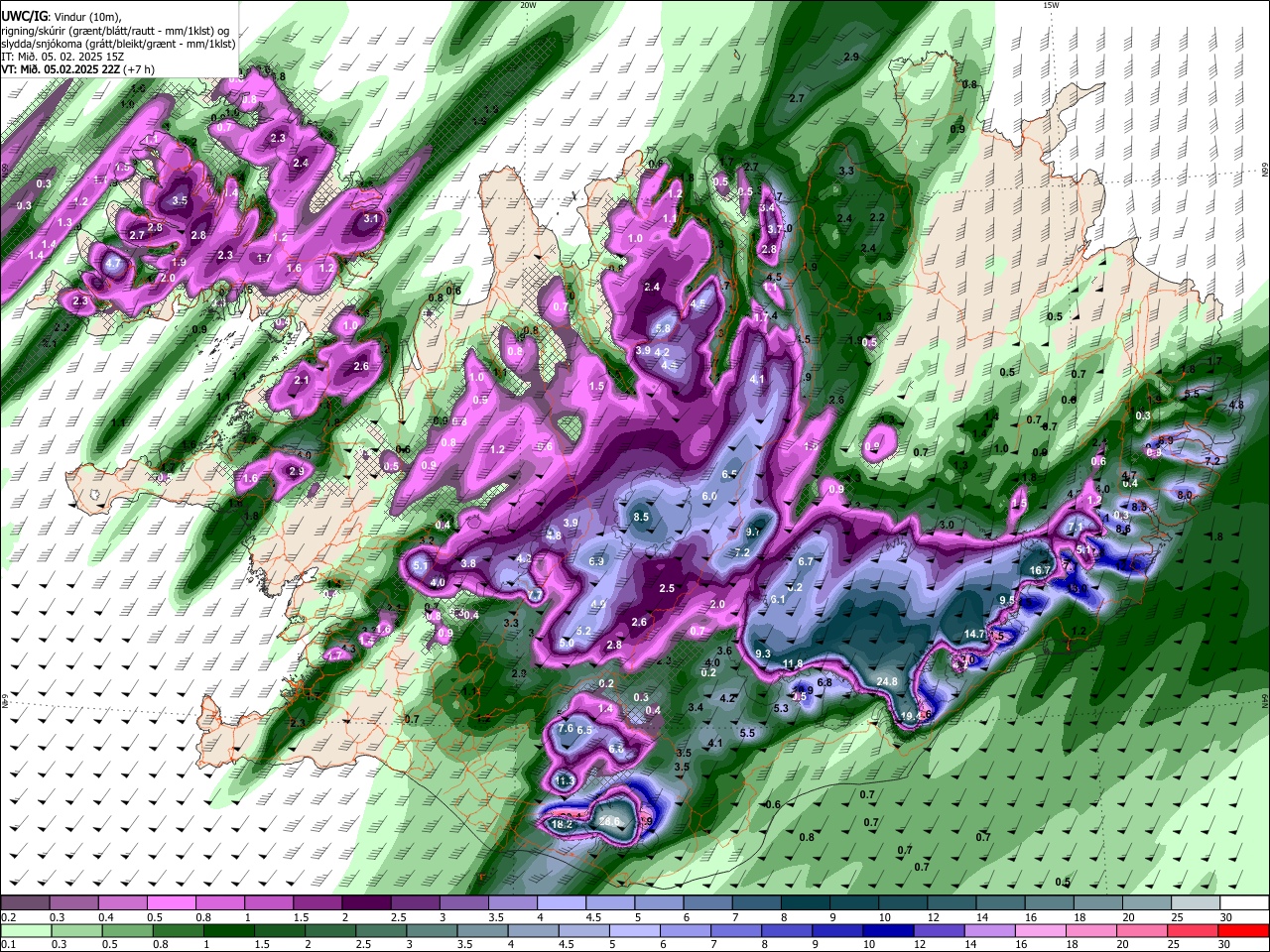
Task: Pick the navy blue 10–12 rain legend swatch
Action: (889, 930)
